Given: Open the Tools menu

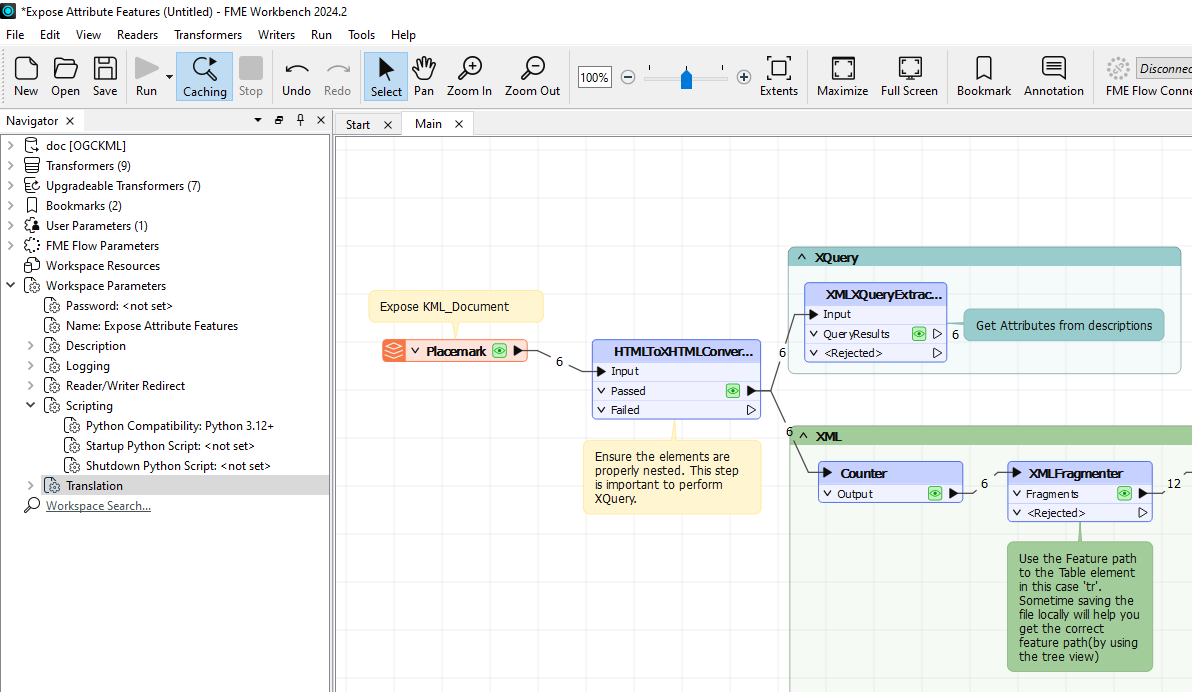Looking at the screenshot, I should click(362, 35).
